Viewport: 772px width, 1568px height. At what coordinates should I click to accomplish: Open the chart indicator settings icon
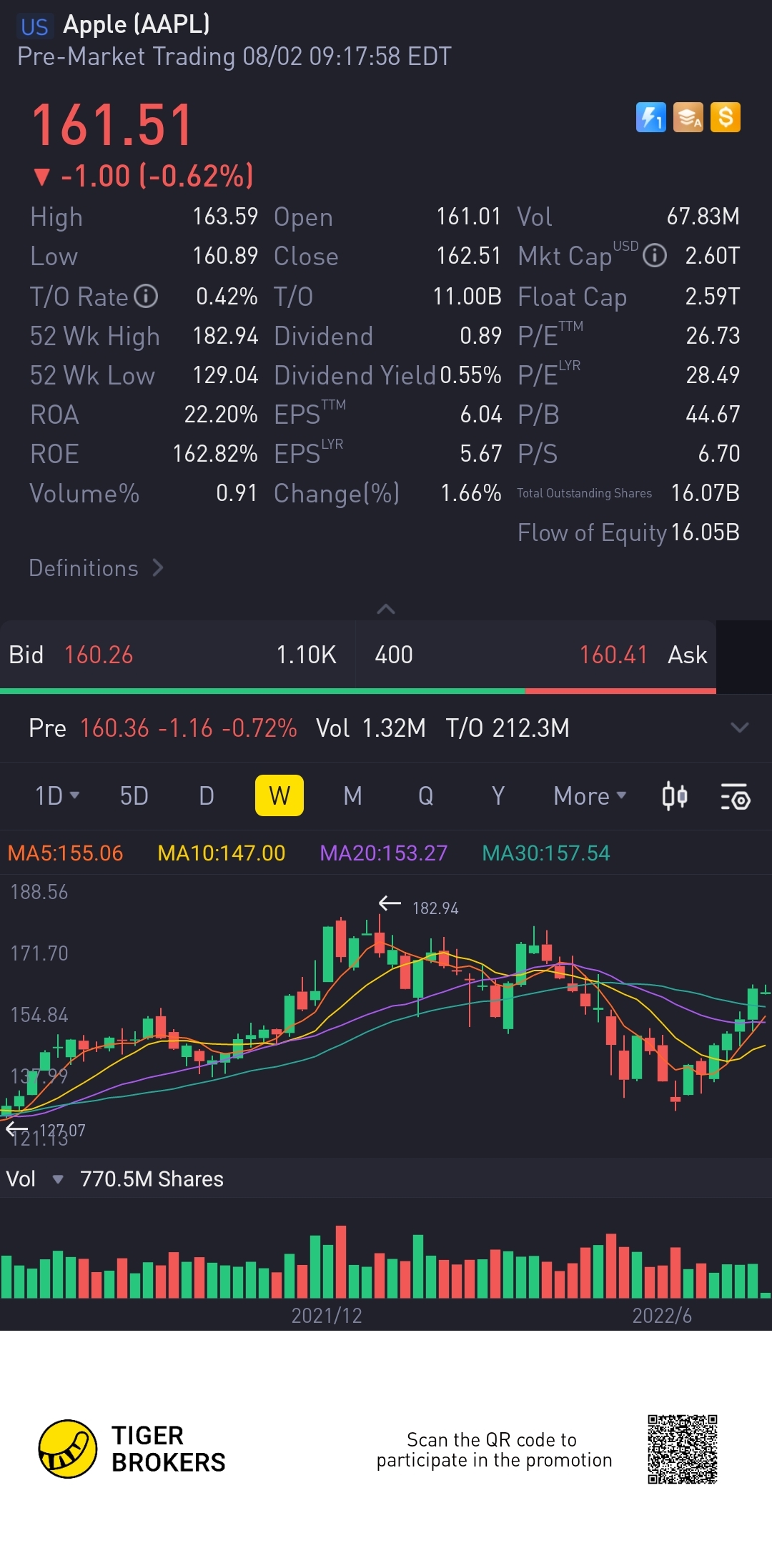click(x=735, y=796)
